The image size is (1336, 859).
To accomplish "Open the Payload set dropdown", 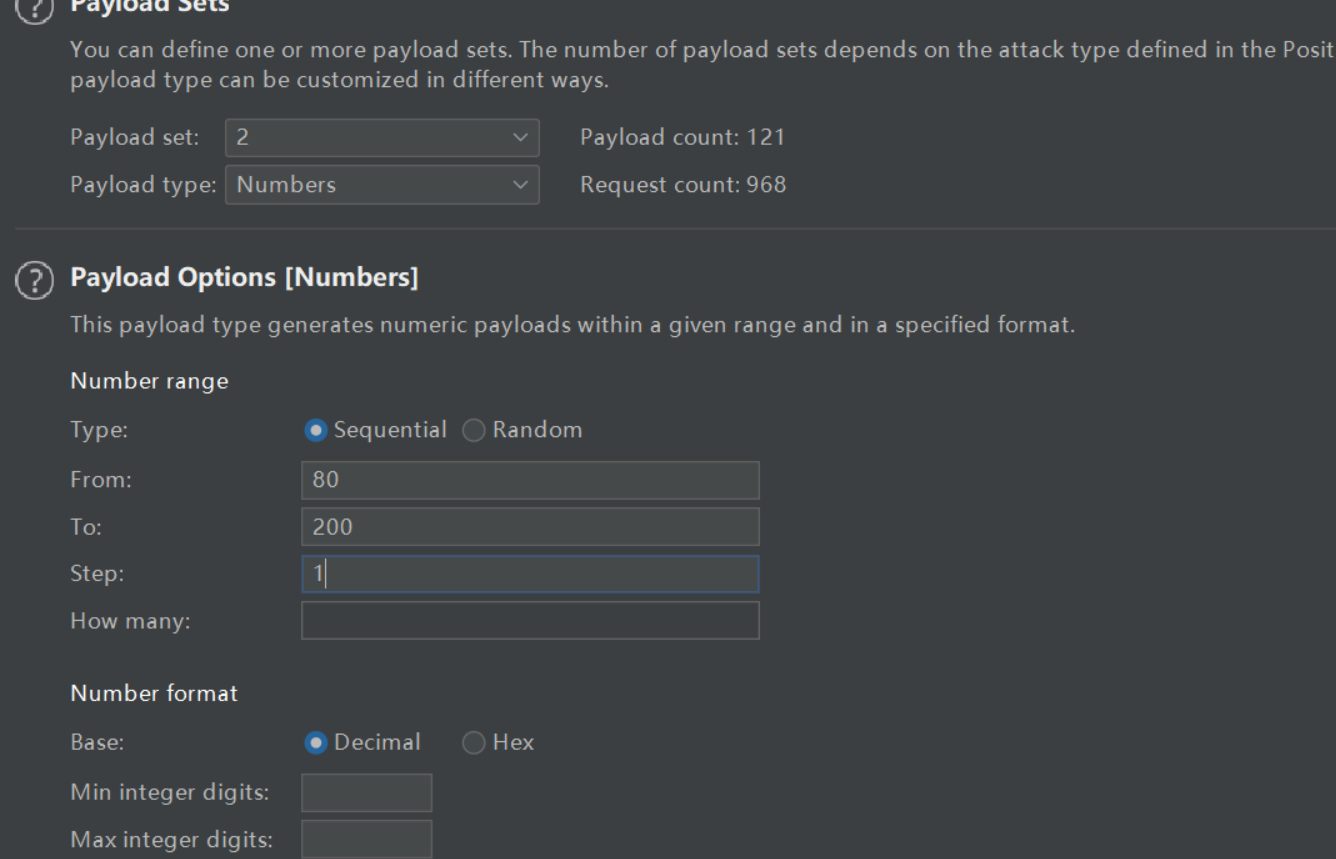I will 382,137.
